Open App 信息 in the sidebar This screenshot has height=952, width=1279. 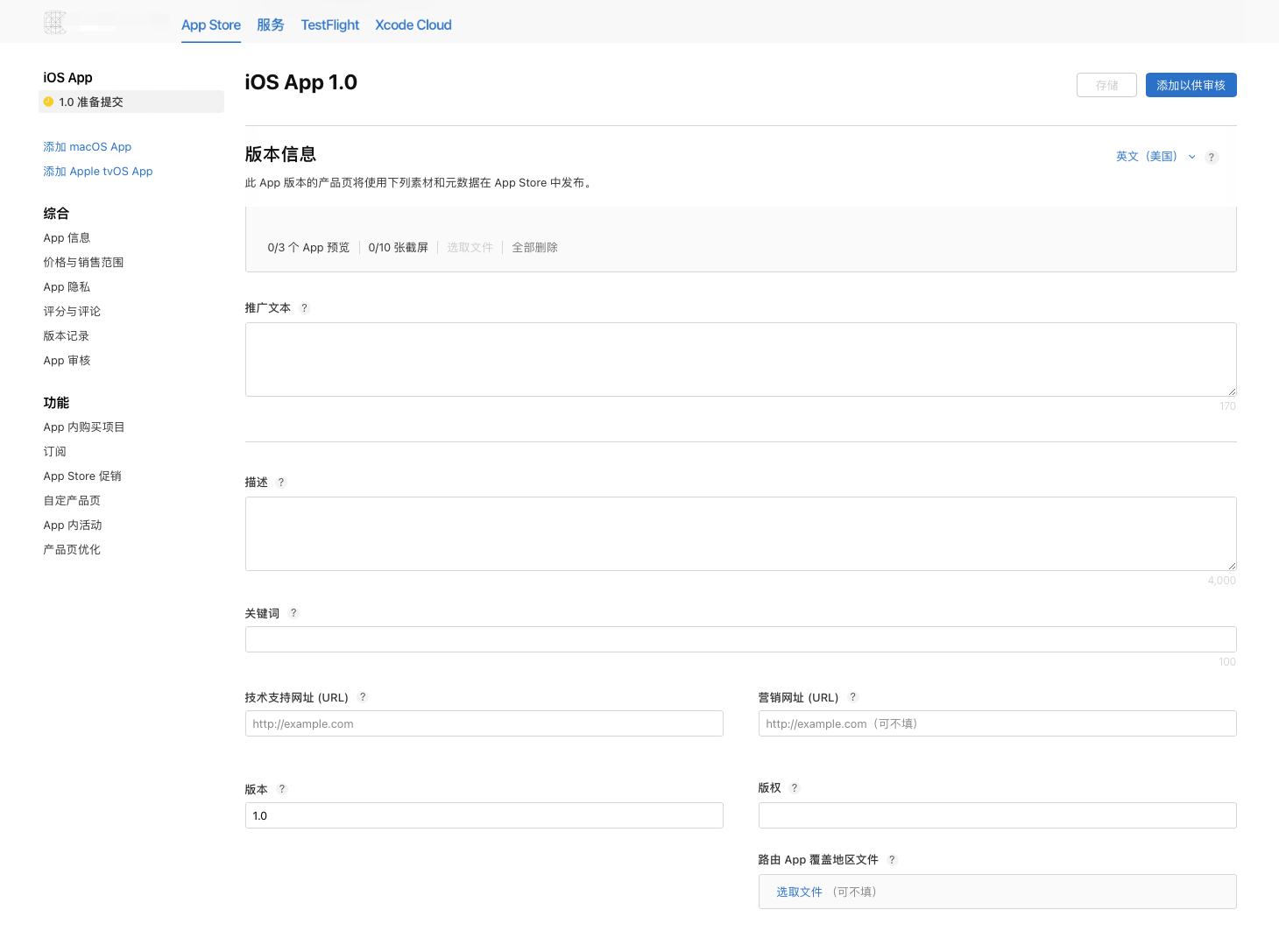tap(67, 238)
